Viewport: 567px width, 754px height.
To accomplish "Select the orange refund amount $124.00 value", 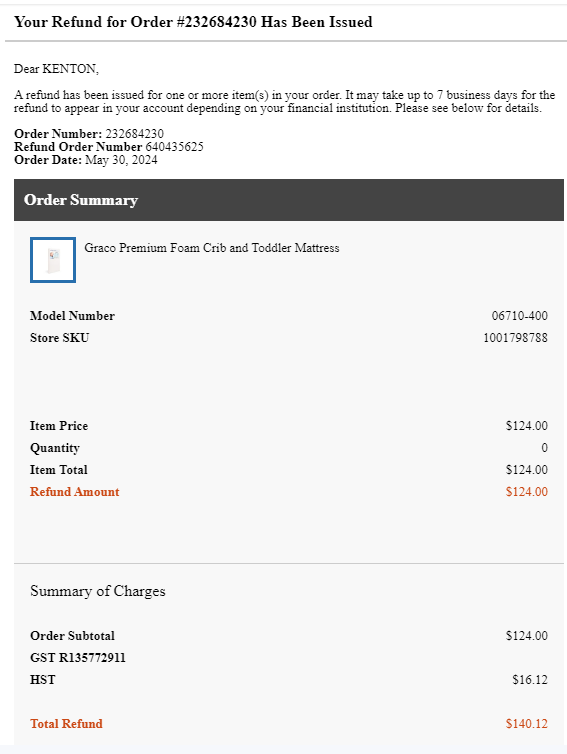I will [x=527, y=492].
